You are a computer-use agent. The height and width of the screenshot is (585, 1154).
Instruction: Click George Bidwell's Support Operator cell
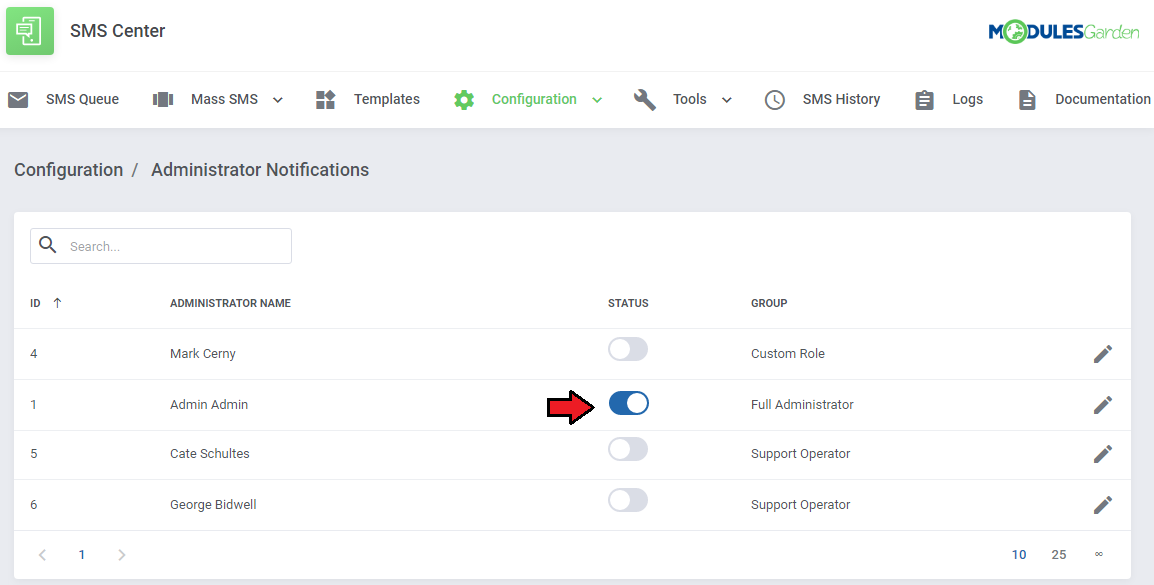coord(801,505)
